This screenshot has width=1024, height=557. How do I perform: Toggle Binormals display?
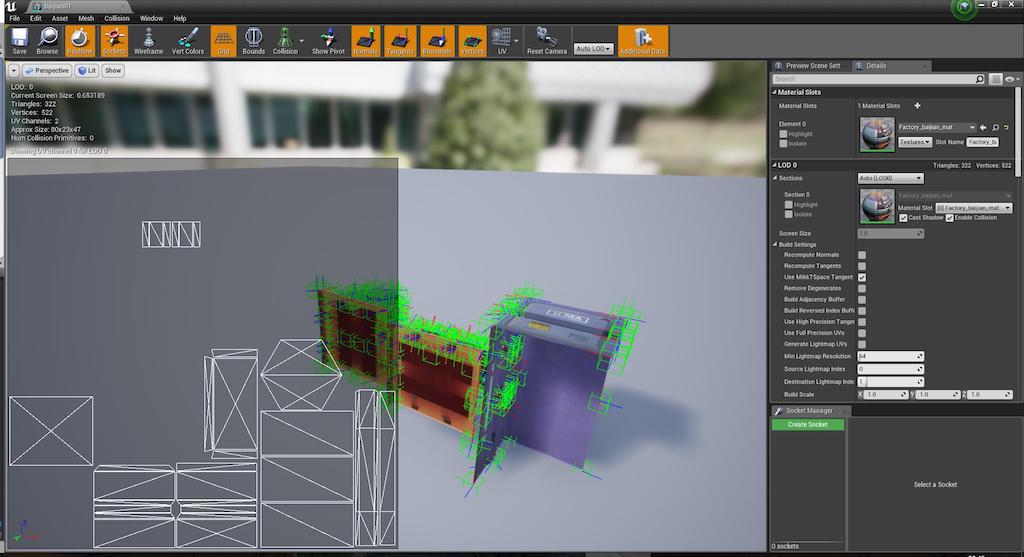437,41
